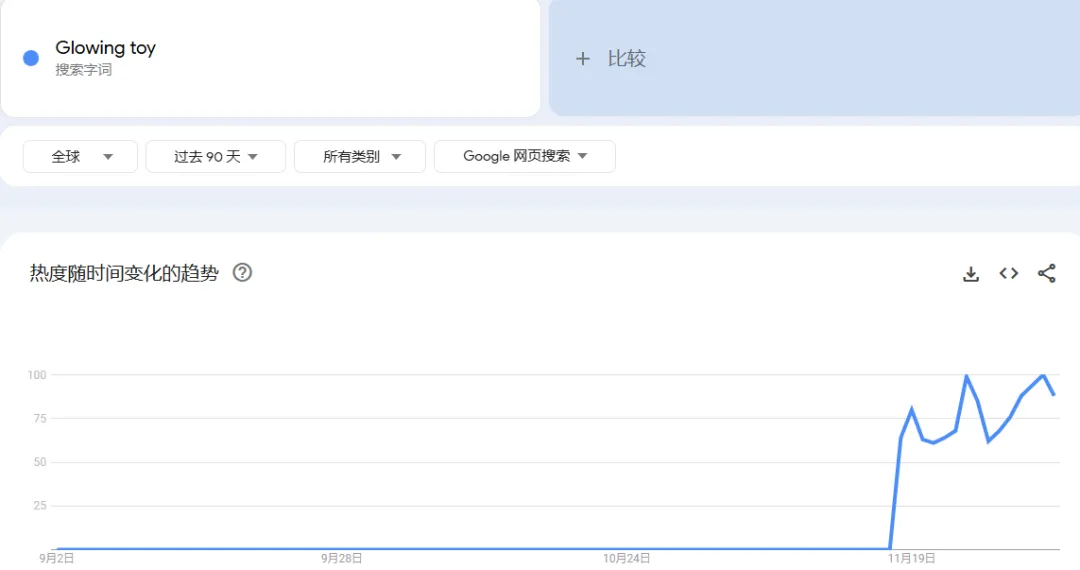The width and height of the screenshot is (1080, 570).
Task: Open help tooltip next to 热度随时间变化的趋势
Action: (242, 273)
